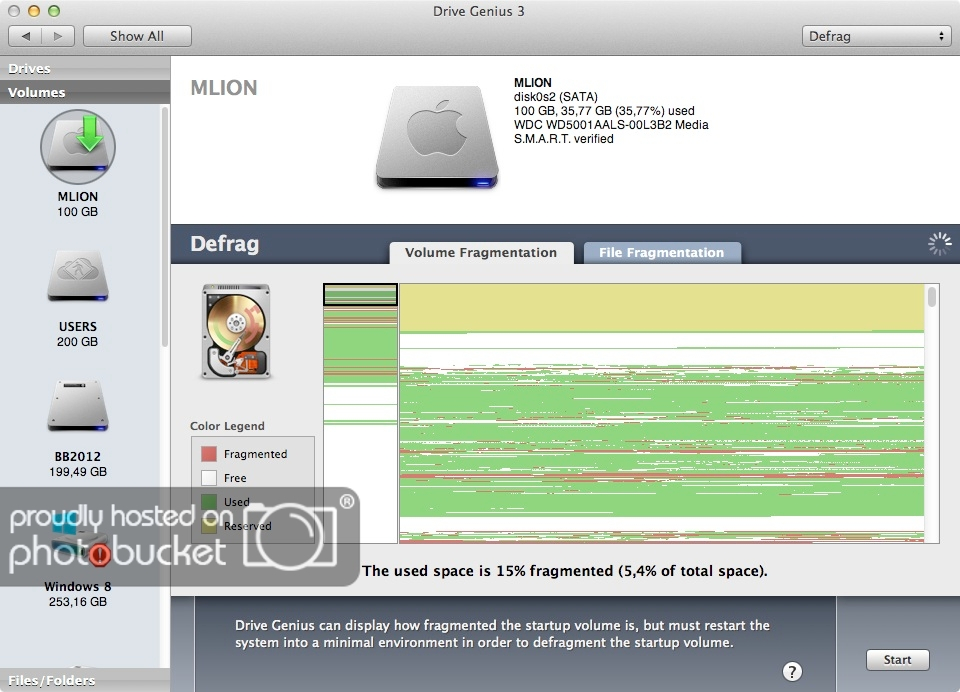Select the MLION volume icon in sidebar
The height and width of the screenshot is (692, 960).
(x=78, y=146)
